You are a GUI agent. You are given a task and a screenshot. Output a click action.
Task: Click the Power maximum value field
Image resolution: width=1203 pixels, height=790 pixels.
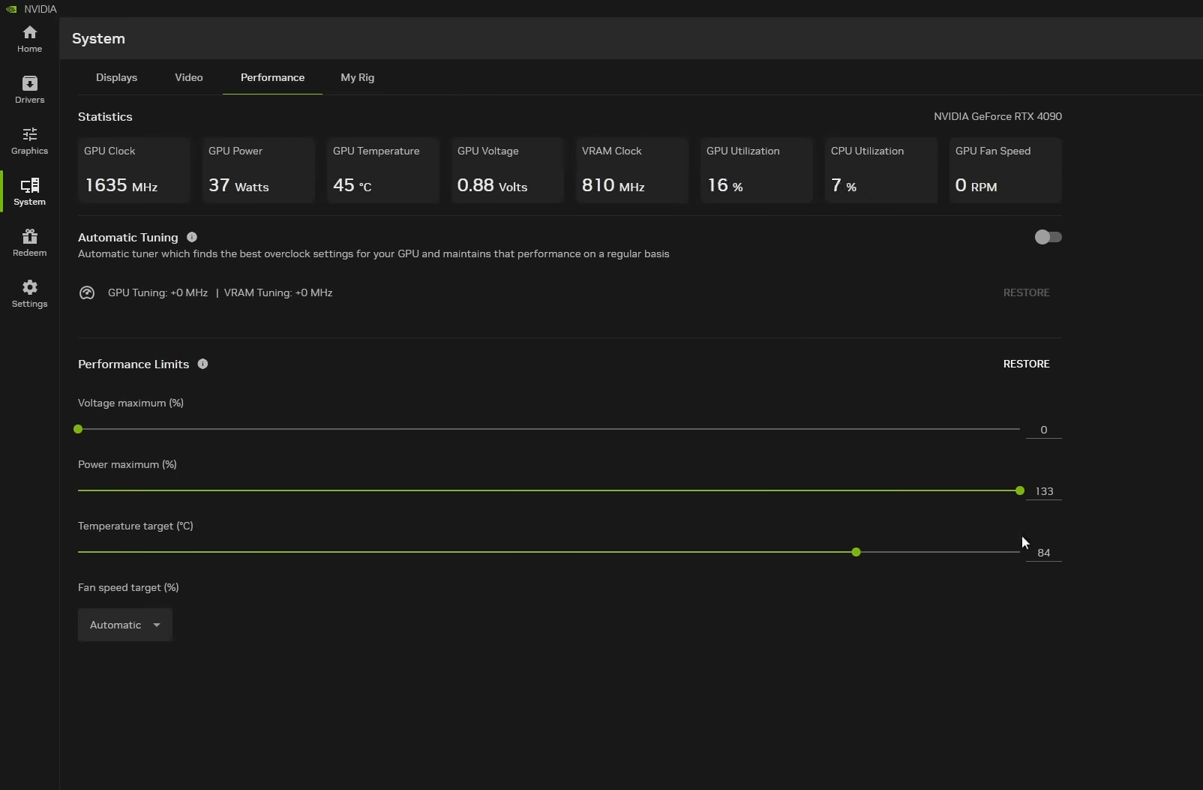pos(1044,491)
